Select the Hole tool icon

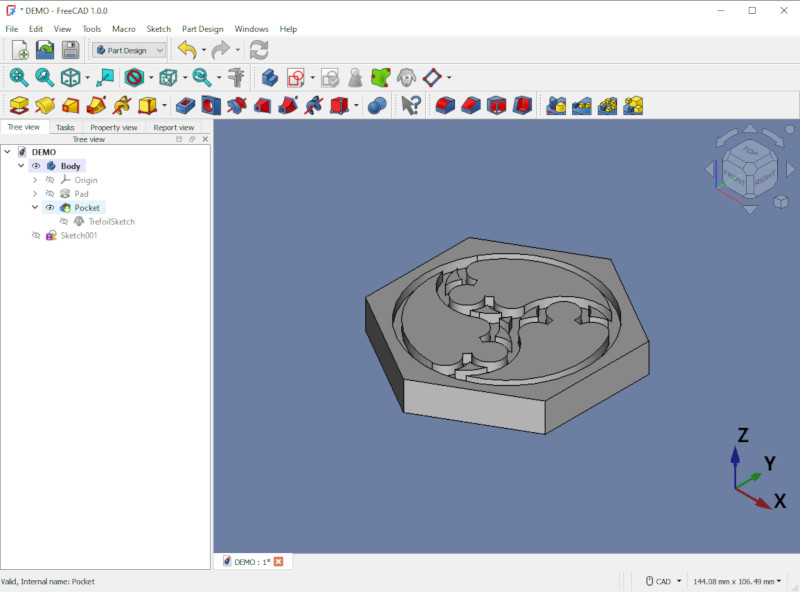(211, 106)
